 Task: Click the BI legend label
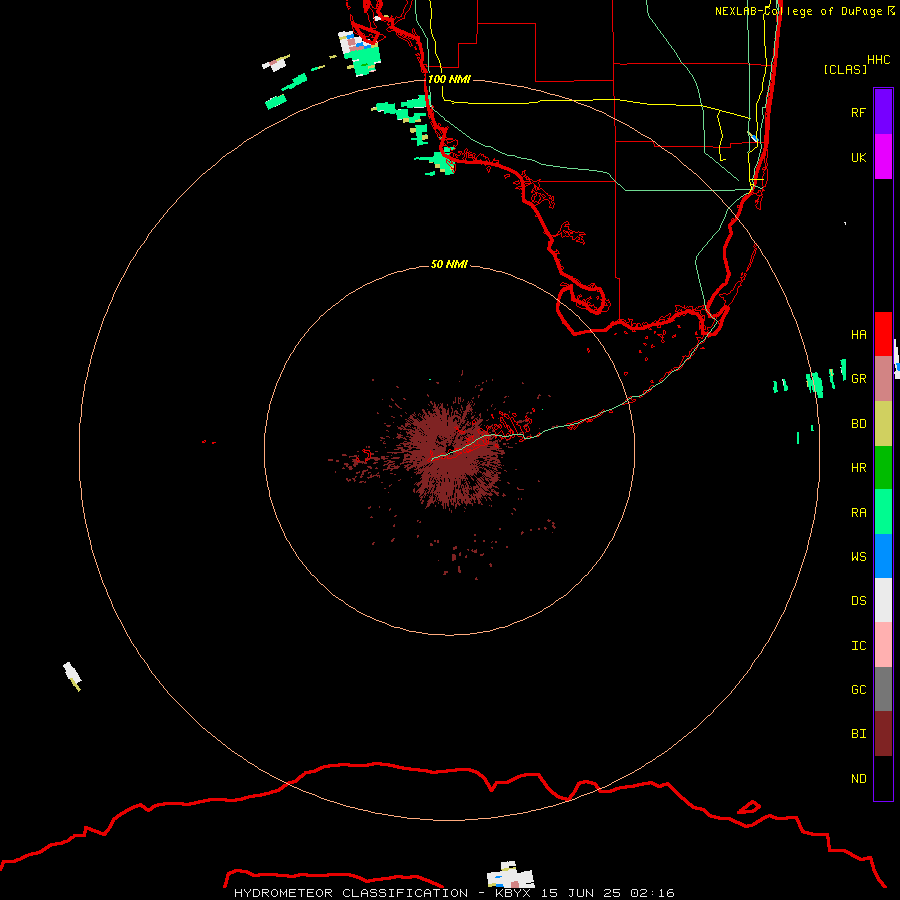(858, 734)
